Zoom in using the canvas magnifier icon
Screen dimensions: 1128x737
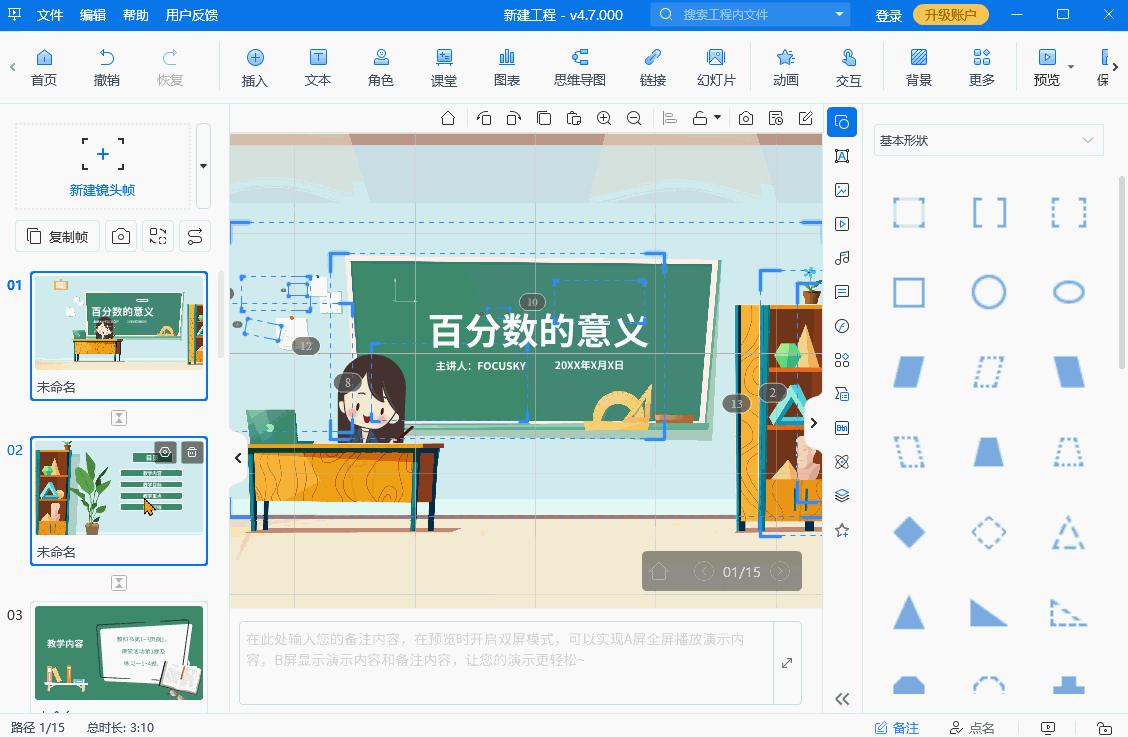[x=604, y=118]
